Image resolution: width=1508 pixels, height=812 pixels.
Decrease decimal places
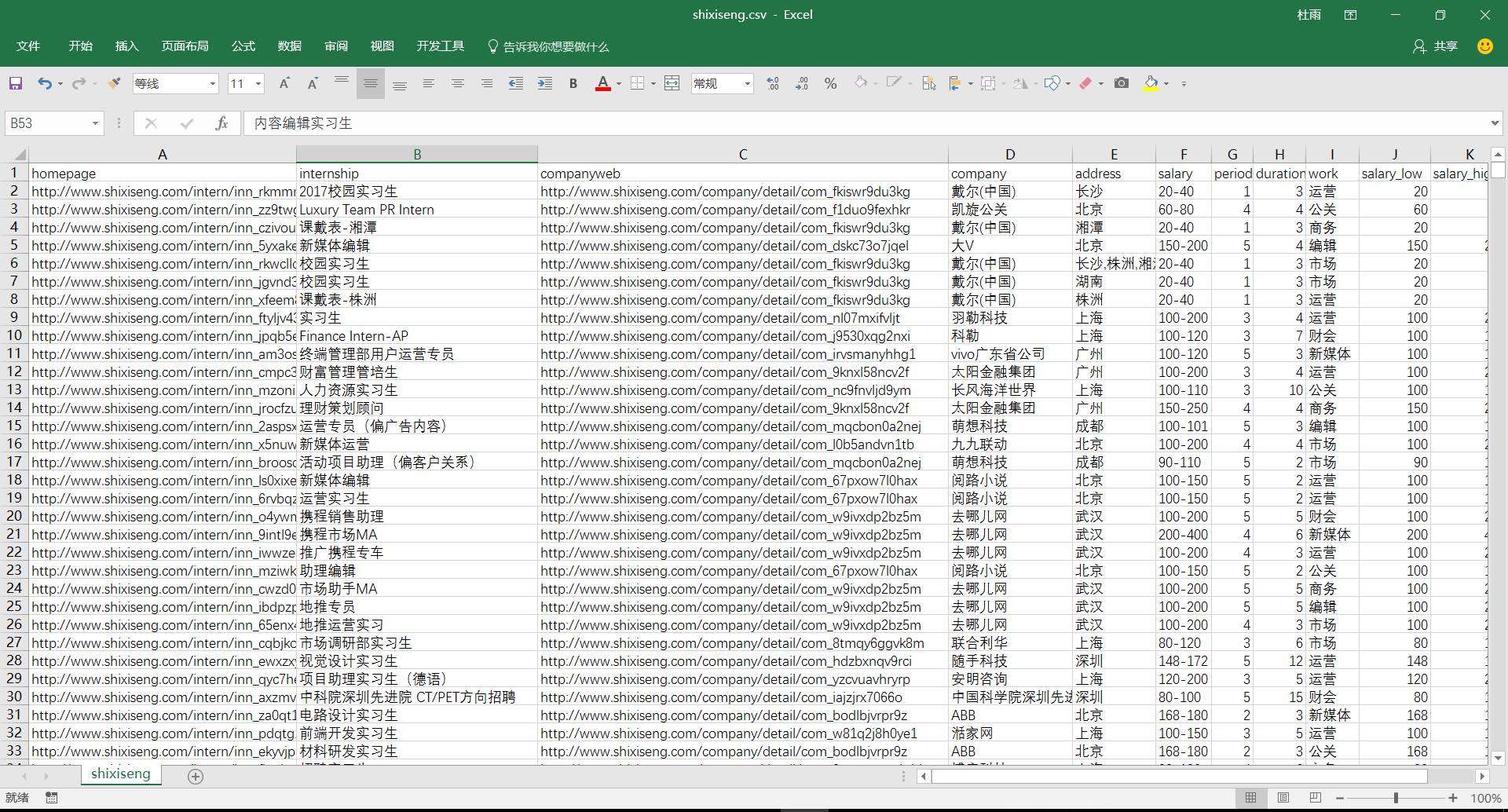(802, 83)
